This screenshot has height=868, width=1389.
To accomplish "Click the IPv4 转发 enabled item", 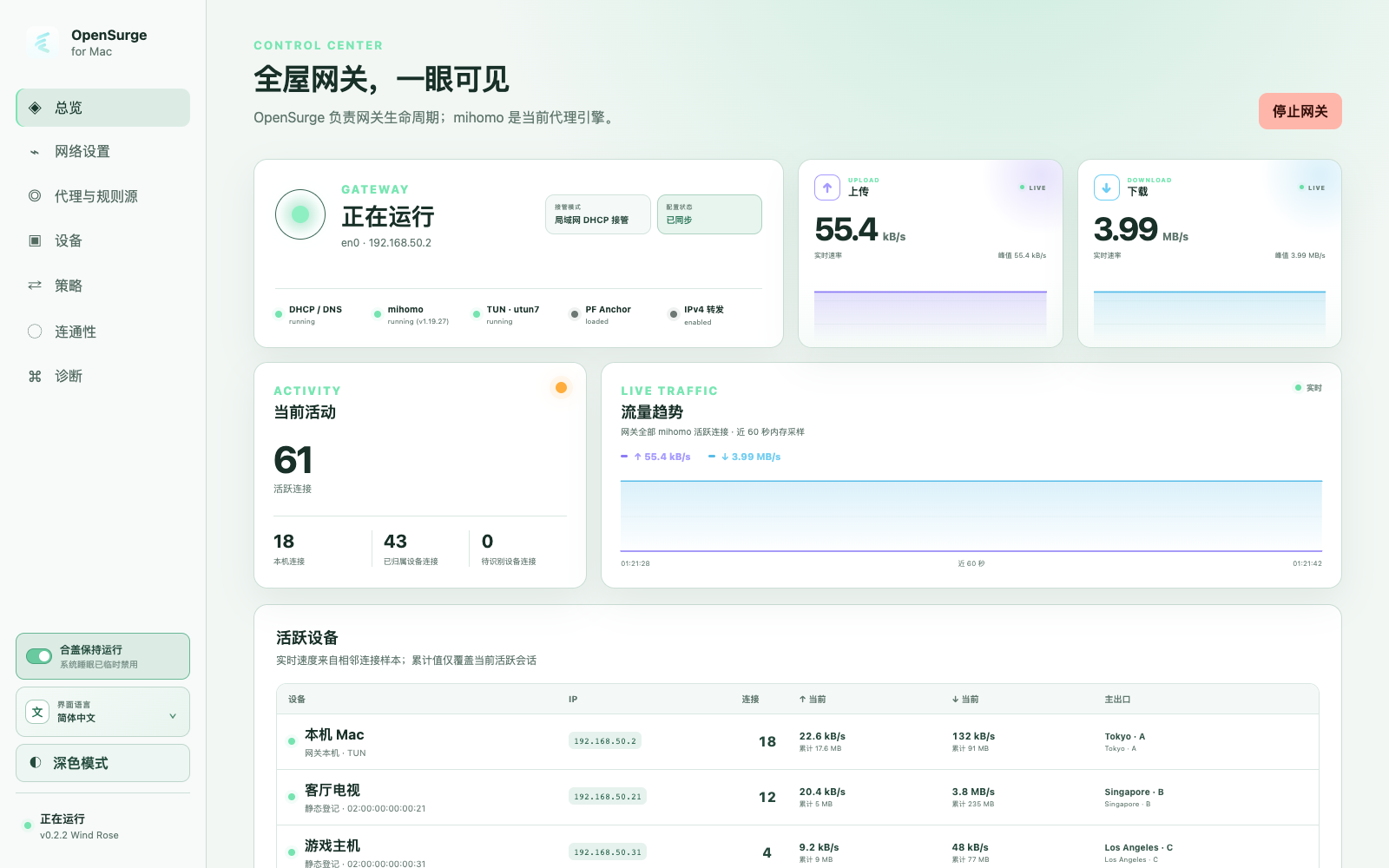I will coord(696,315).
